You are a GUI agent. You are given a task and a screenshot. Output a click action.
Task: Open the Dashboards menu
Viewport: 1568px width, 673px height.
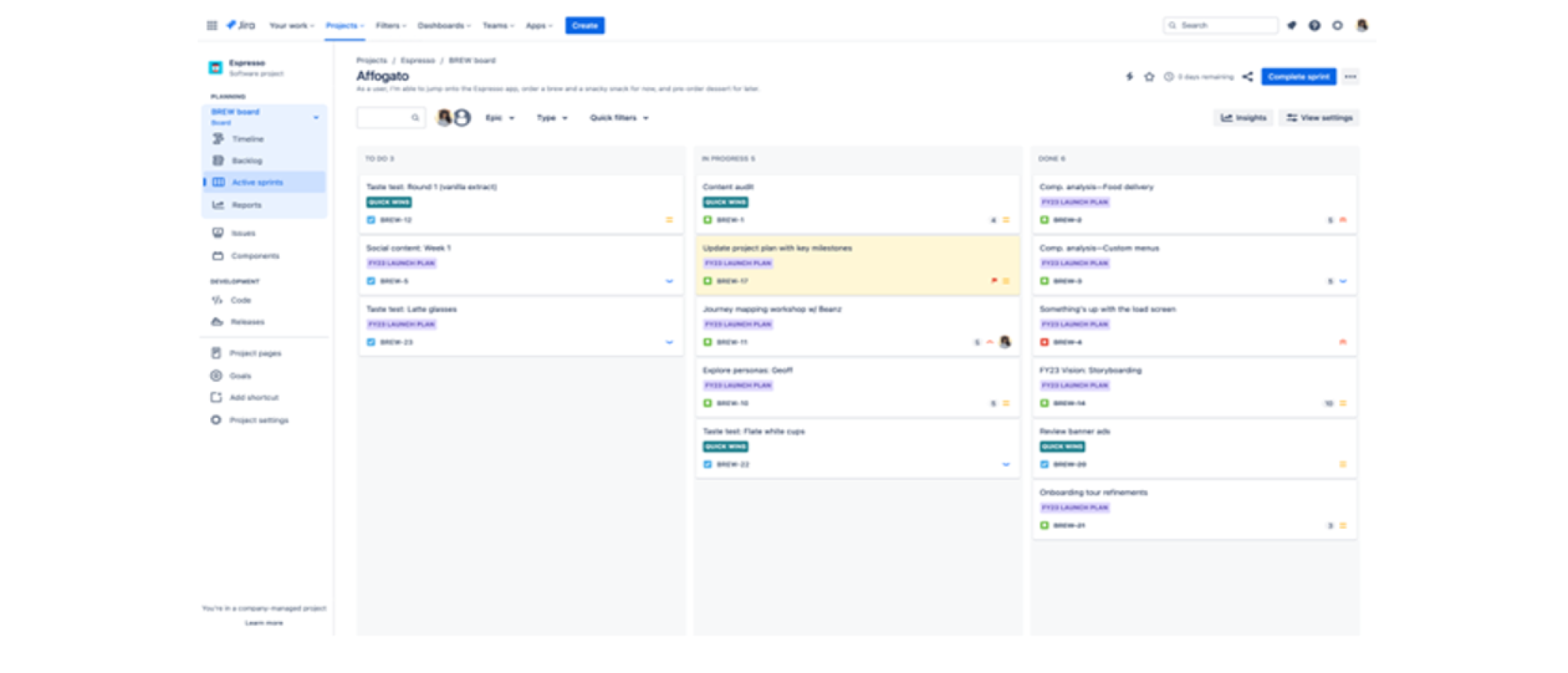point(444,25)
